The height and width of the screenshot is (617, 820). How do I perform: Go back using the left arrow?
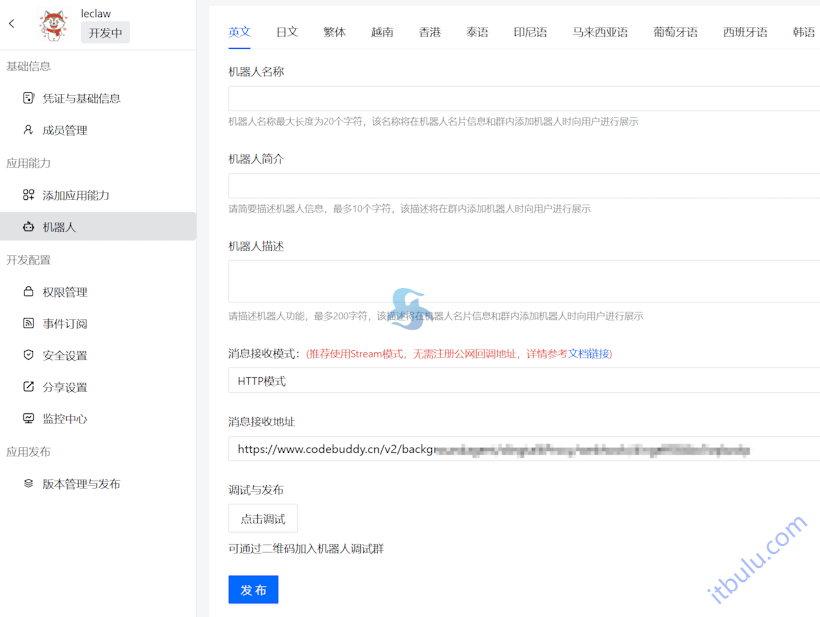11,24
